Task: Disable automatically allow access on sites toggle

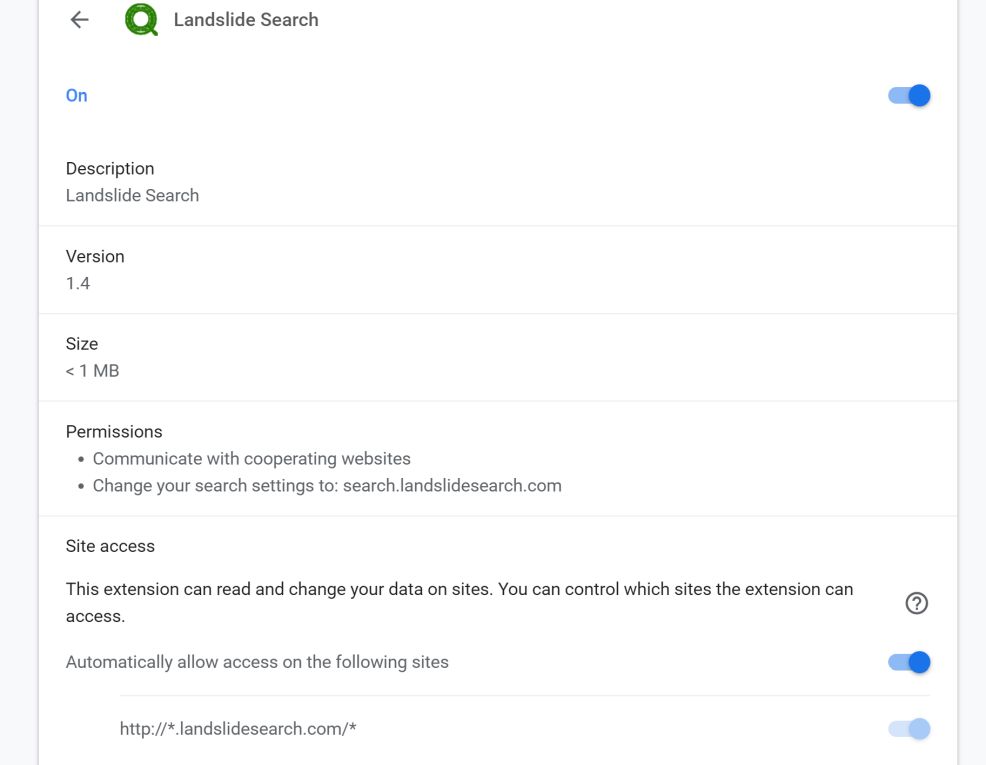Action: pos(909,662)
